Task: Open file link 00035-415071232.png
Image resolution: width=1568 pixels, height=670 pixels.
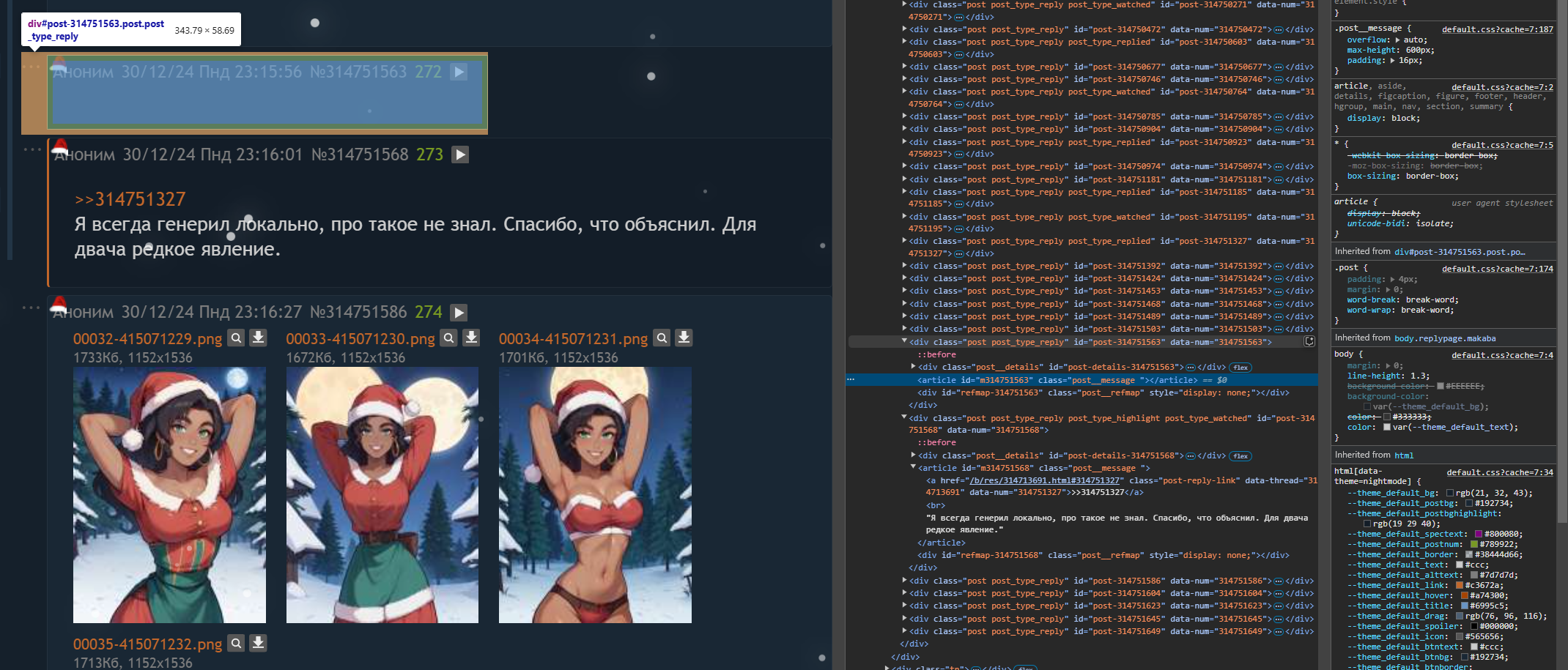Action: [x=147, y=644]
